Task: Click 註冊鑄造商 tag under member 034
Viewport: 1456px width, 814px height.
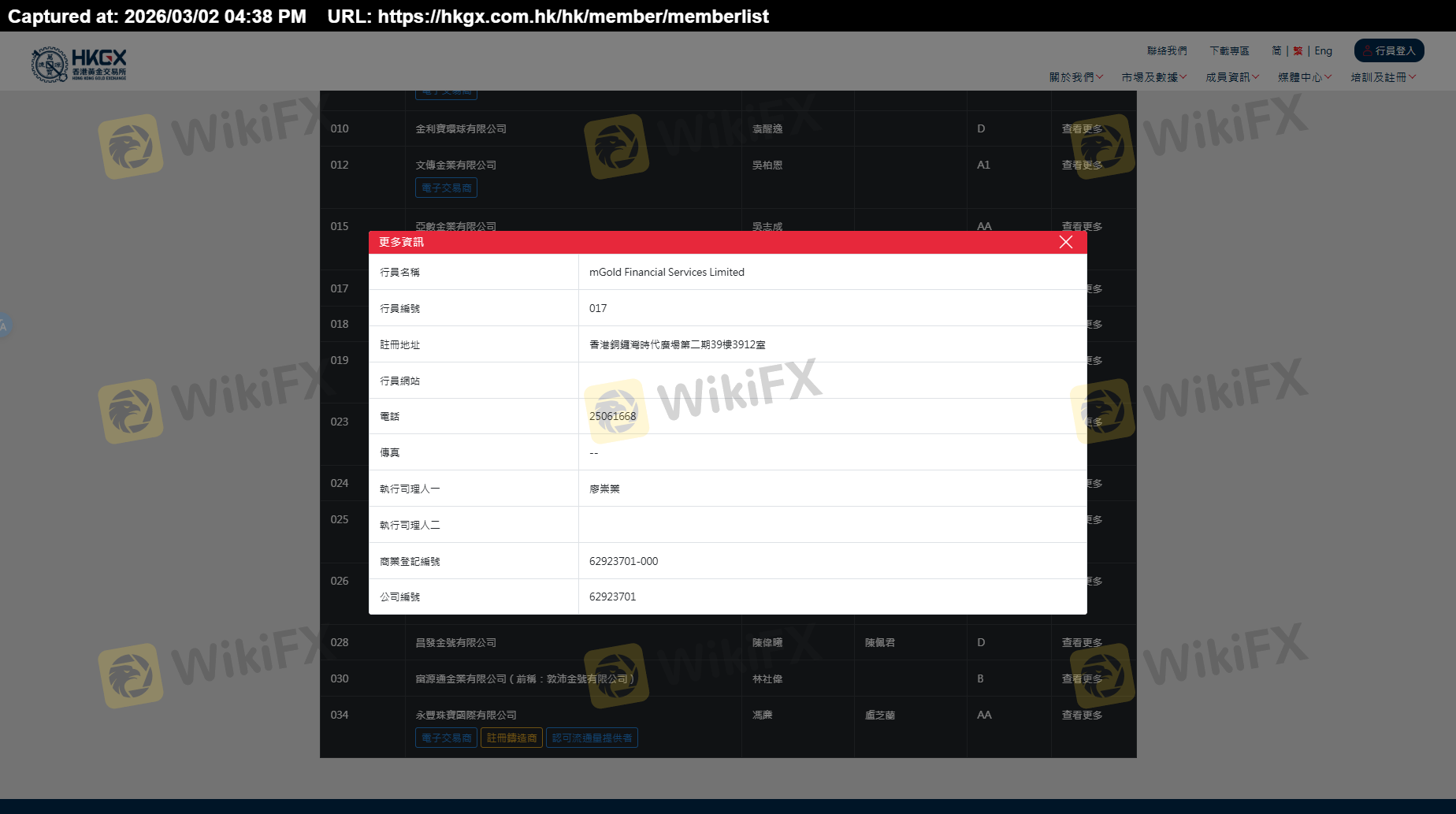Action: pyautogui.click(x=511, y=738)
